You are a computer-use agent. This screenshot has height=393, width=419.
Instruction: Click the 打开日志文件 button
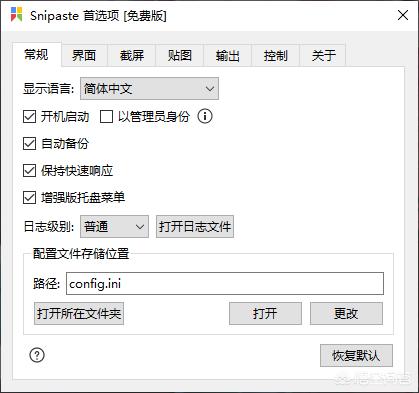coord(195,227)
